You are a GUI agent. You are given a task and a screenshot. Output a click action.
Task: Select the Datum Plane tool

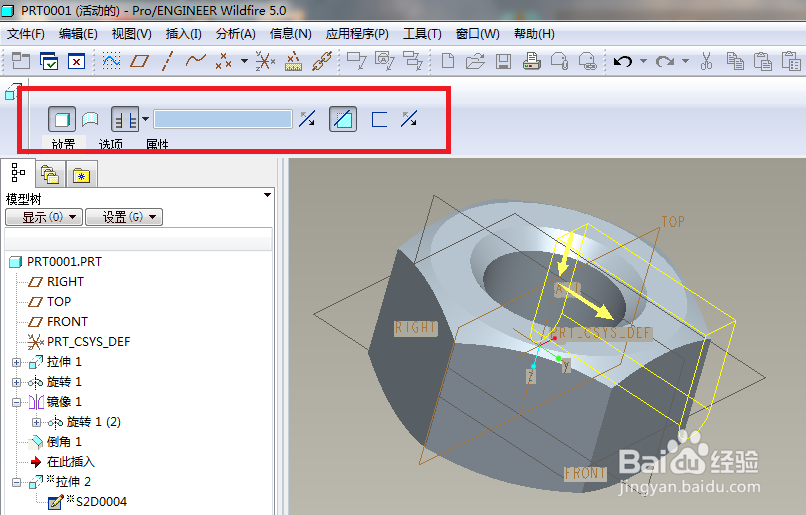point(139,61)
